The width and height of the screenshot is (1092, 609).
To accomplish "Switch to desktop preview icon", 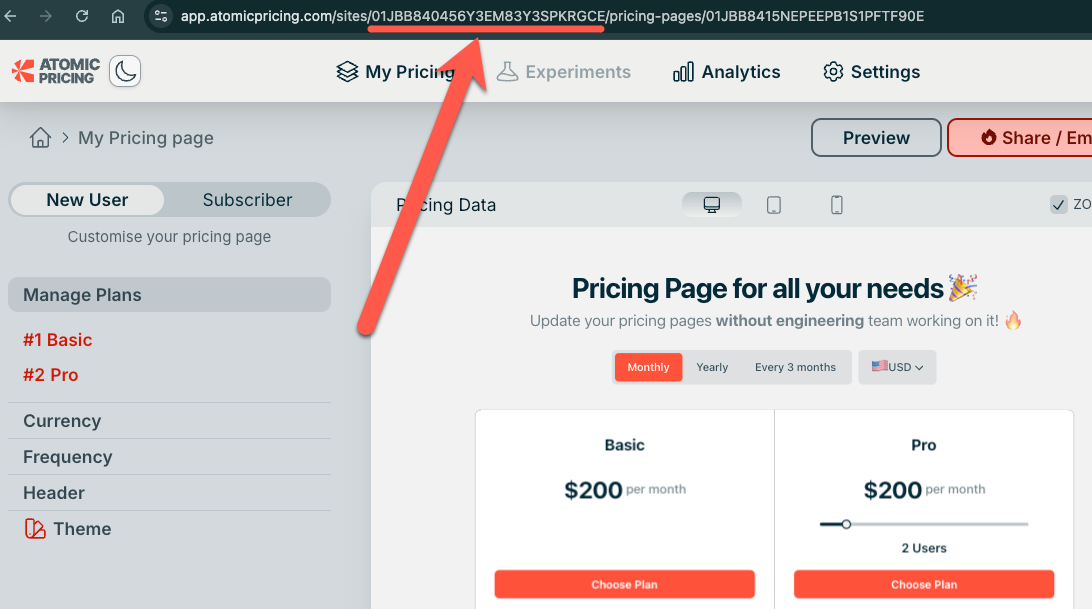I will pyautogui.click(x=712, y=205).
